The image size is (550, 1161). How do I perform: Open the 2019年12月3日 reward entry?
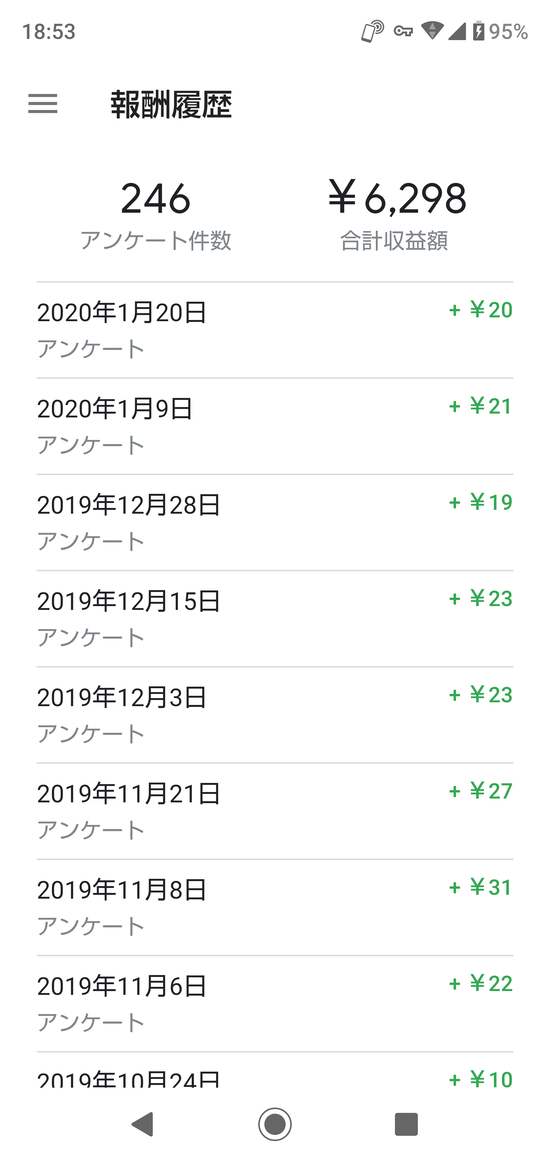(275, 715)
